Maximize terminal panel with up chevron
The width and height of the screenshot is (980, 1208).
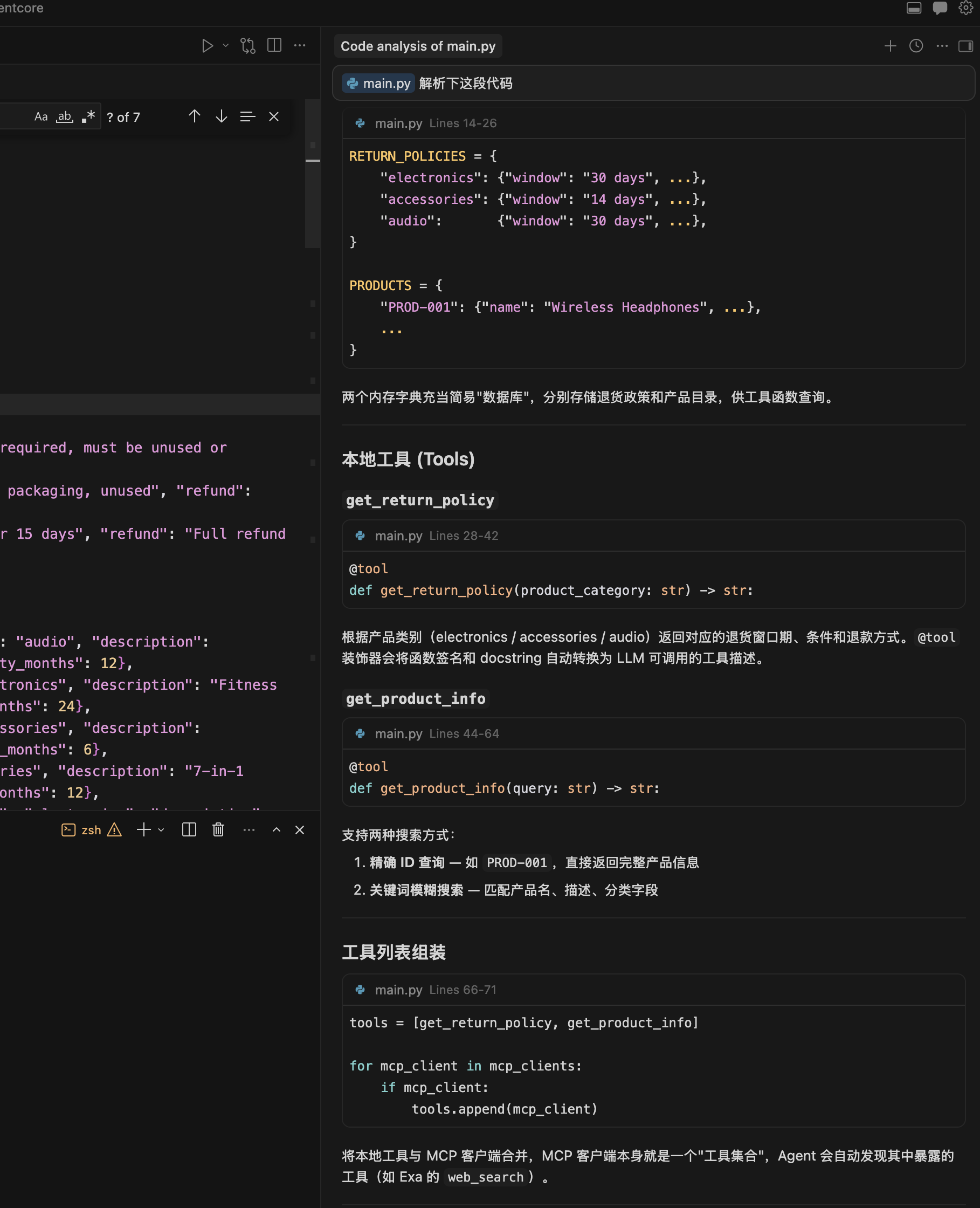277,830
